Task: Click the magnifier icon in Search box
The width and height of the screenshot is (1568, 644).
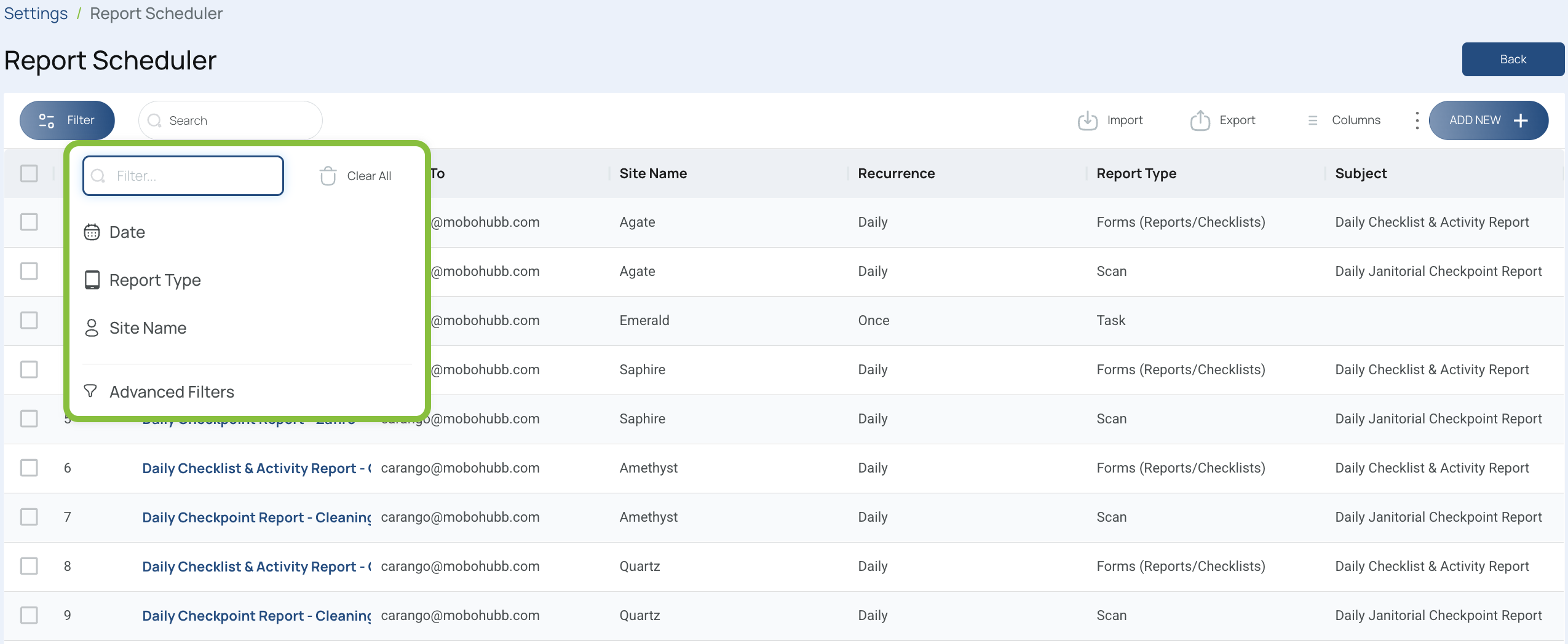Action: click(155, 120)
